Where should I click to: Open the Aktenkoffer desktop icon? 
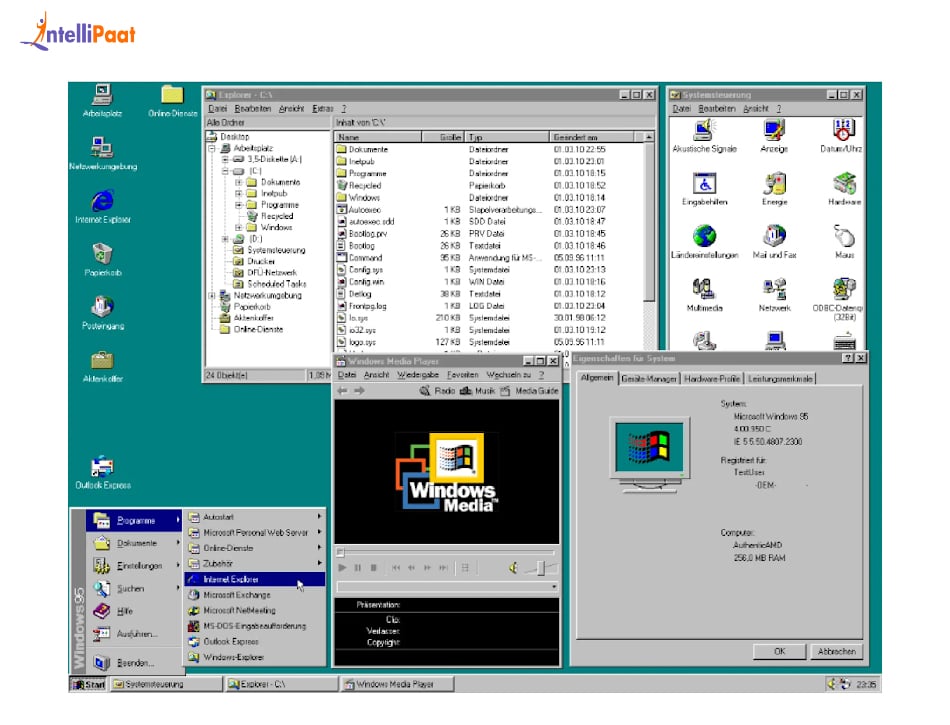click(x=102, y=366)
